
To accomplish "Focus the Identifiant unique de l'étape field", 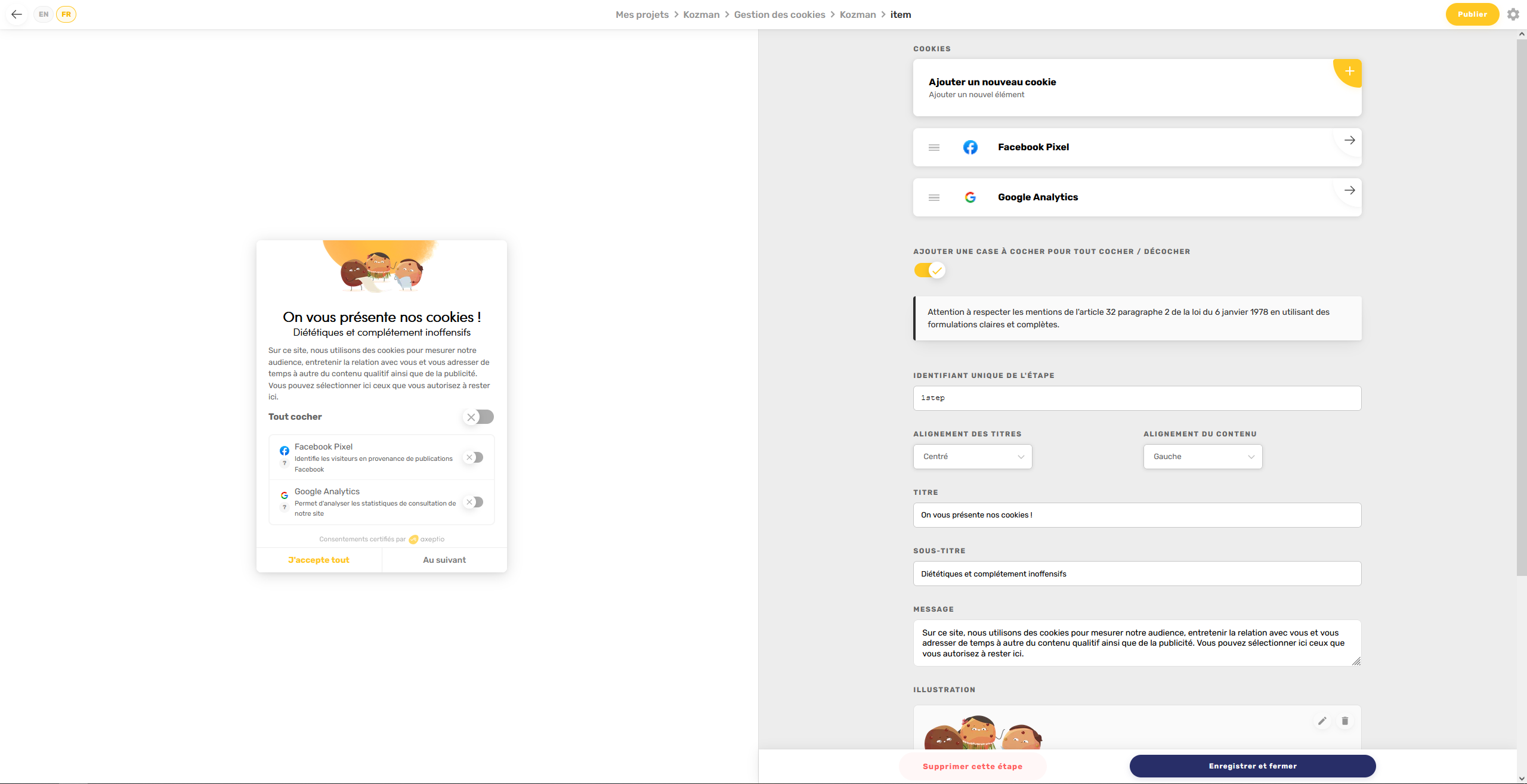I will (1137, 398).
